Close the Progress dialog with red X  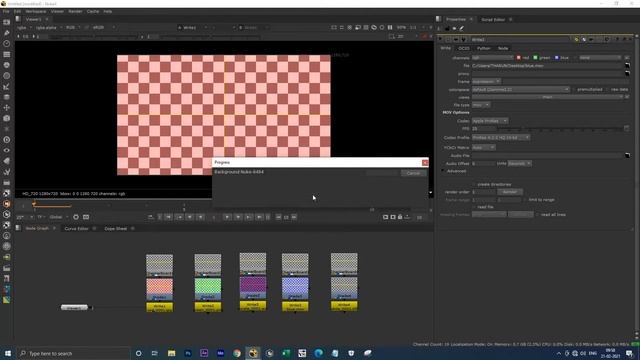(x=425, y=162)
